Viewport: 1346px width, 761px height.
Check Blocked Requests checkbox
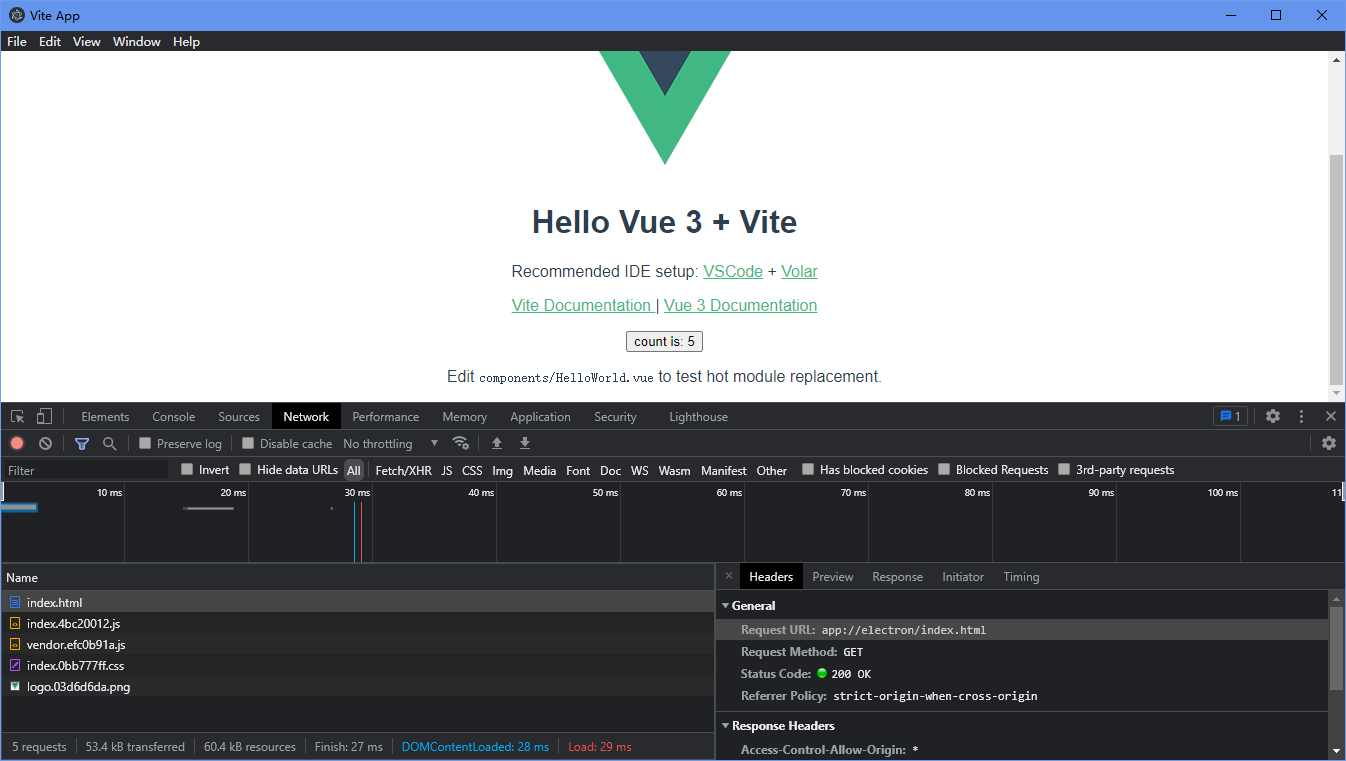944,469
